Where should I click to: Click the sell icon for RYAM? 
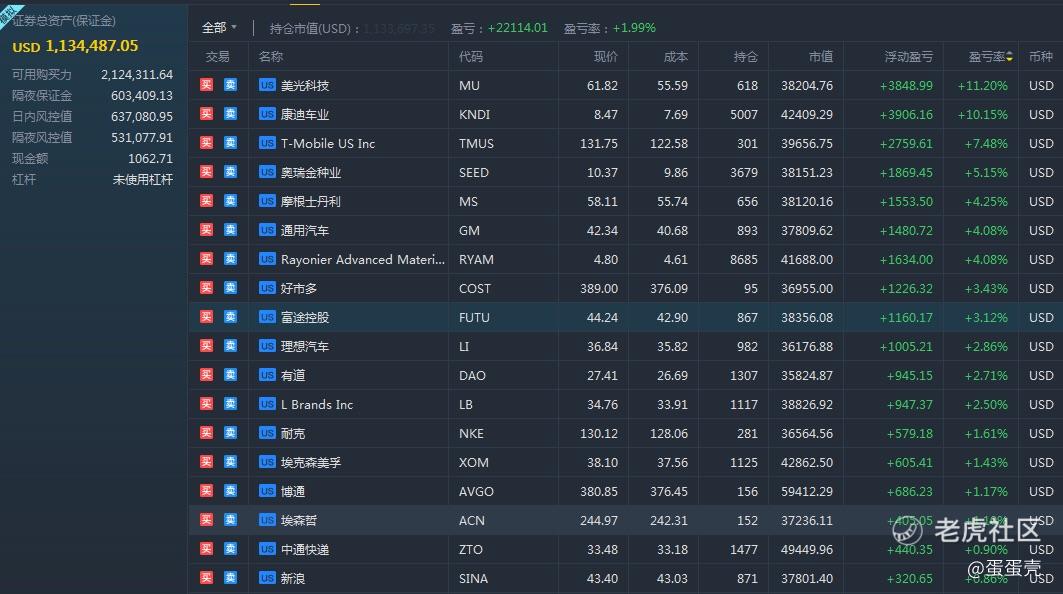[230, 259]
